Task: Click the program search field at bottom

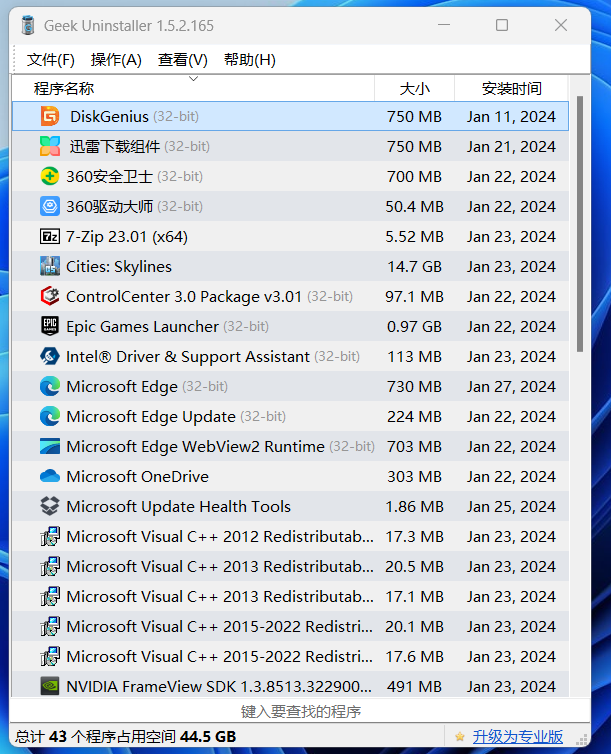Action: tap(300, 711)
